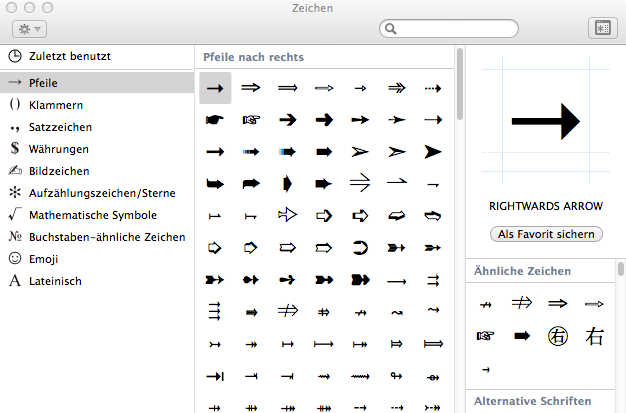Open Aufzählungszeichen/Sterne category
Screen dimensions: 626x413
click(x=97, y=193)
